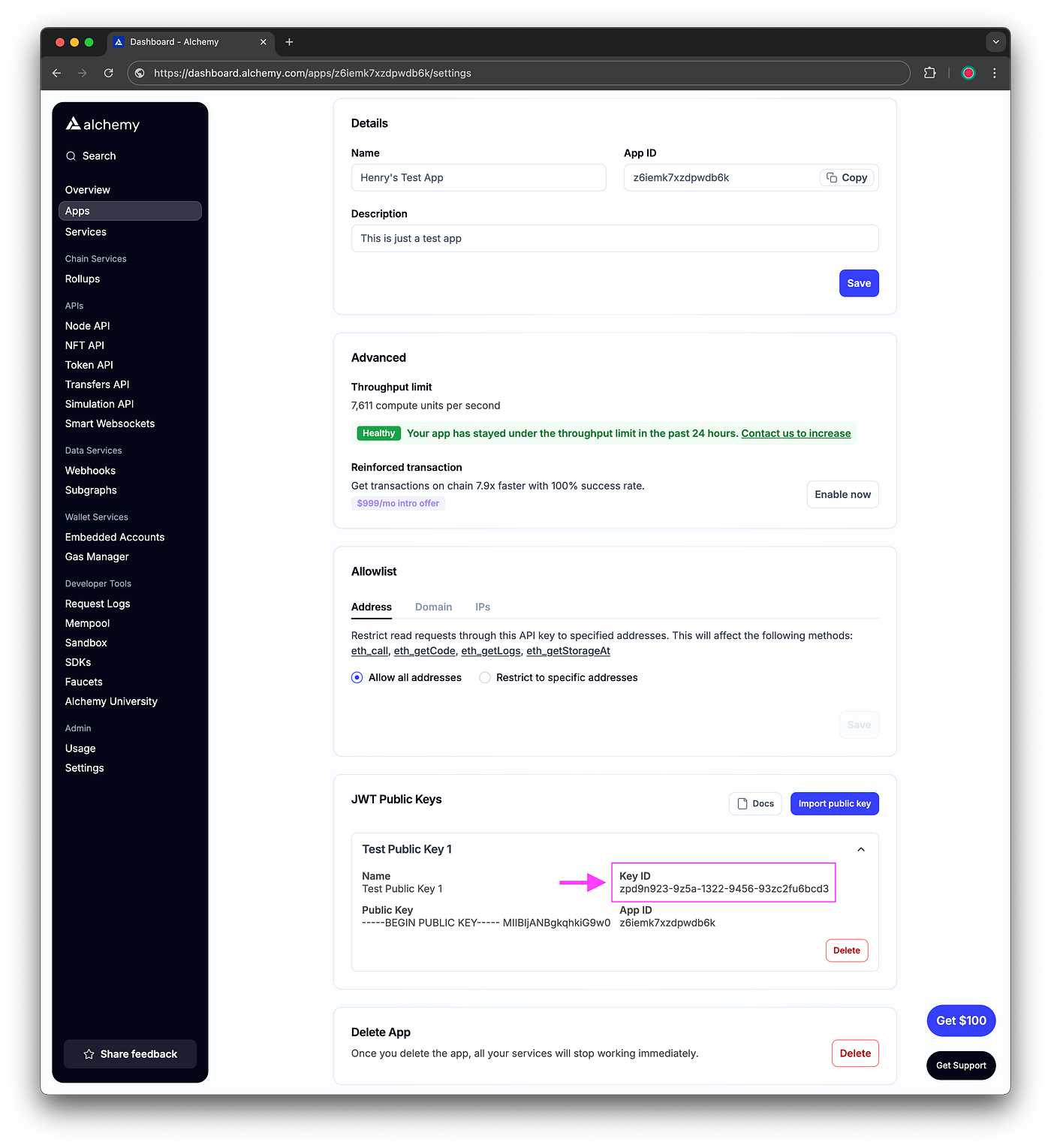The height and width of the screenshot is (1148, 1051).
Task: Click the Healthy status badge
Action: 378,433
